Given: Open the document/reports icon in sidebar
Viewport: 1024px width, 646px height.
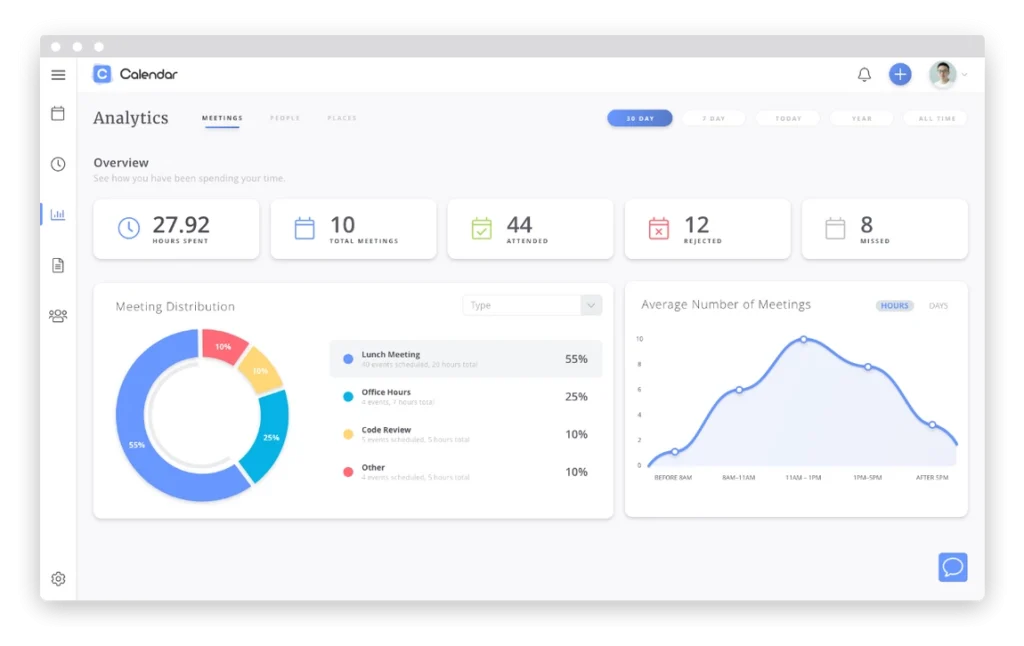Looking at the screenshot, I should 58,264.
